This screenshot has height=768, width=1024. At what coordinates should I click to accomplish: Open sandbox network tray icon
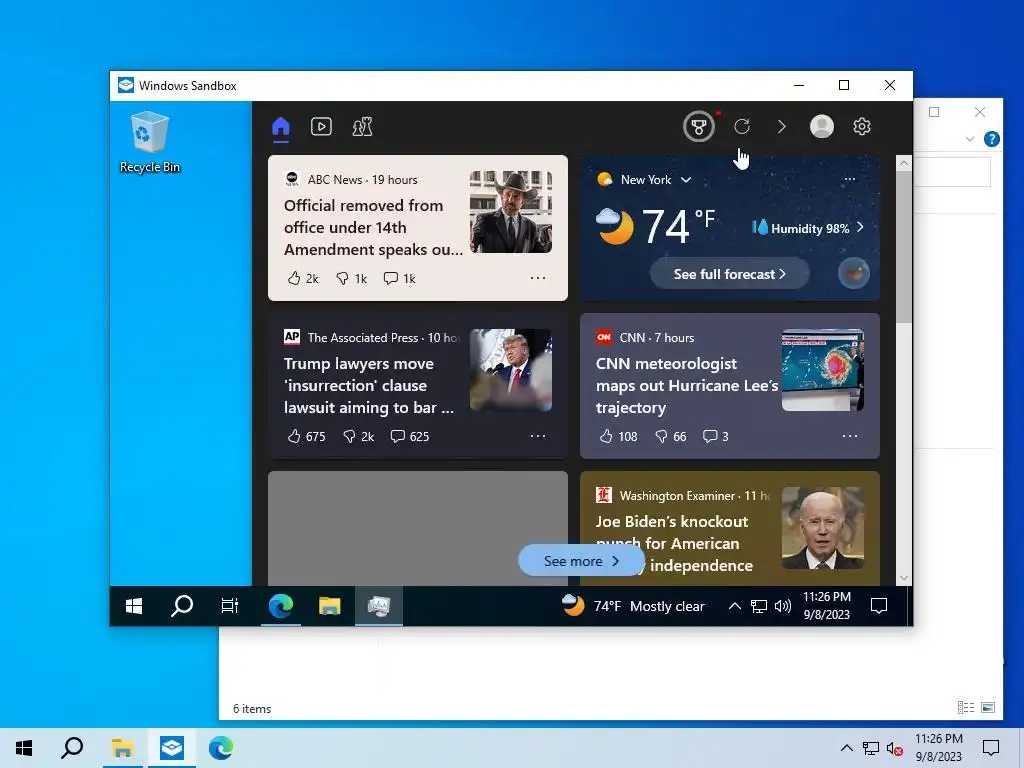[759, 606]
